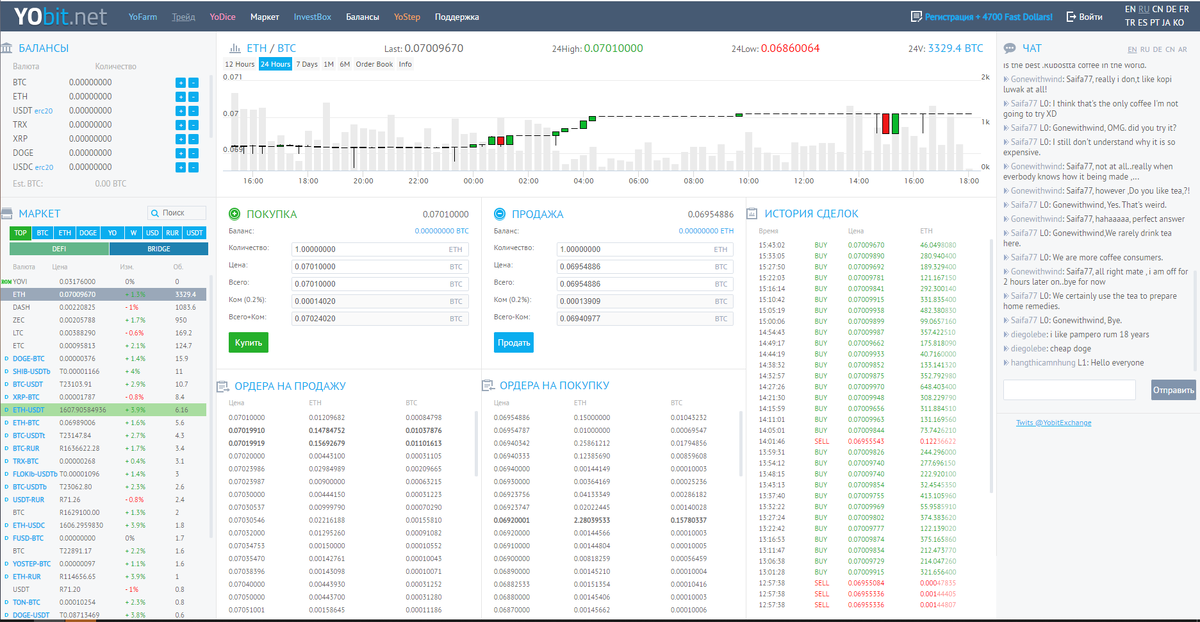Viewport: 1200px width, 622px height.
Task: Select the TOP market filter tab
Action: [20, 232]
